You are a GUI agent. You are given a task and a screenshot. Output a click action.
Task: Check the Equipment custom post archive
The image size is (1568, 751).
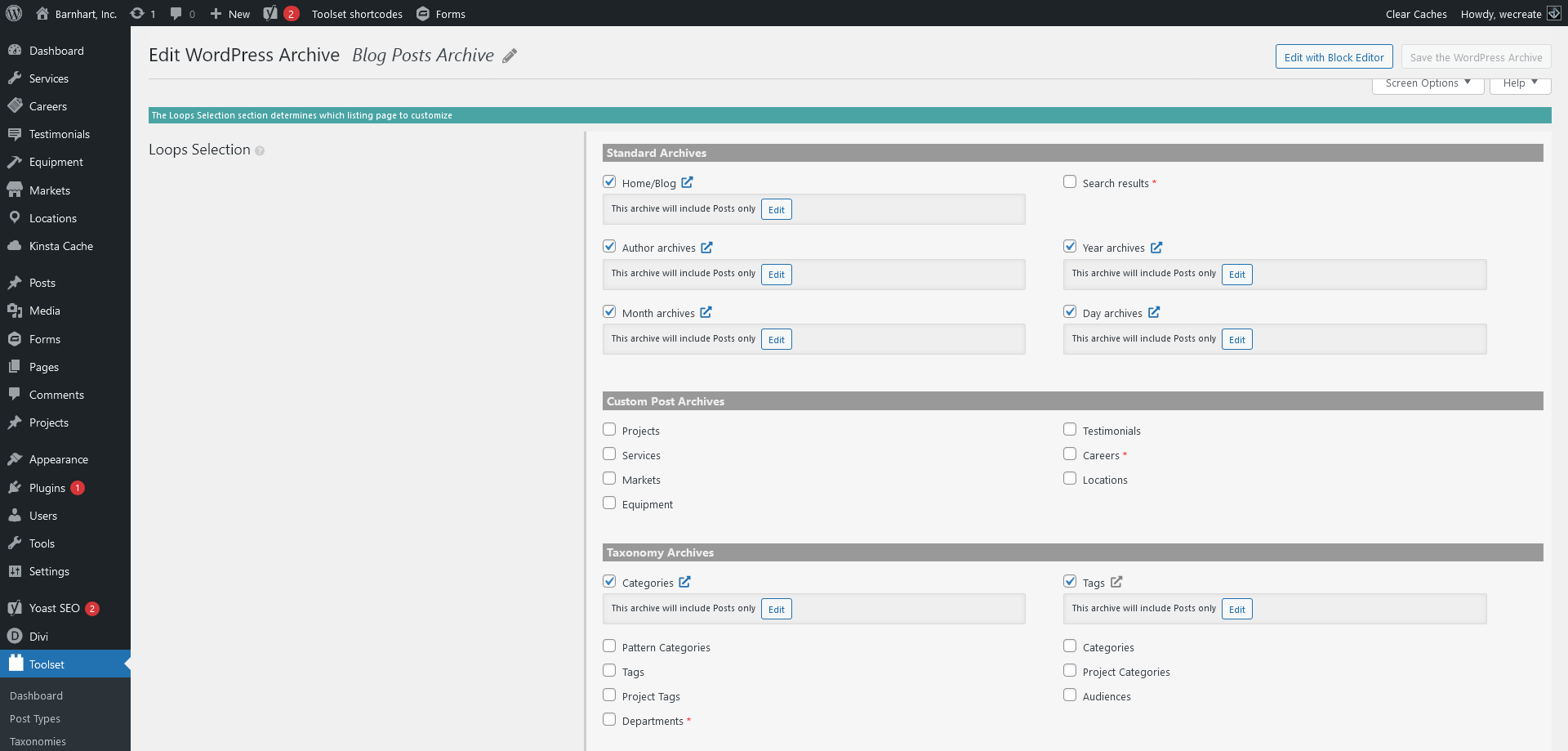609,503
